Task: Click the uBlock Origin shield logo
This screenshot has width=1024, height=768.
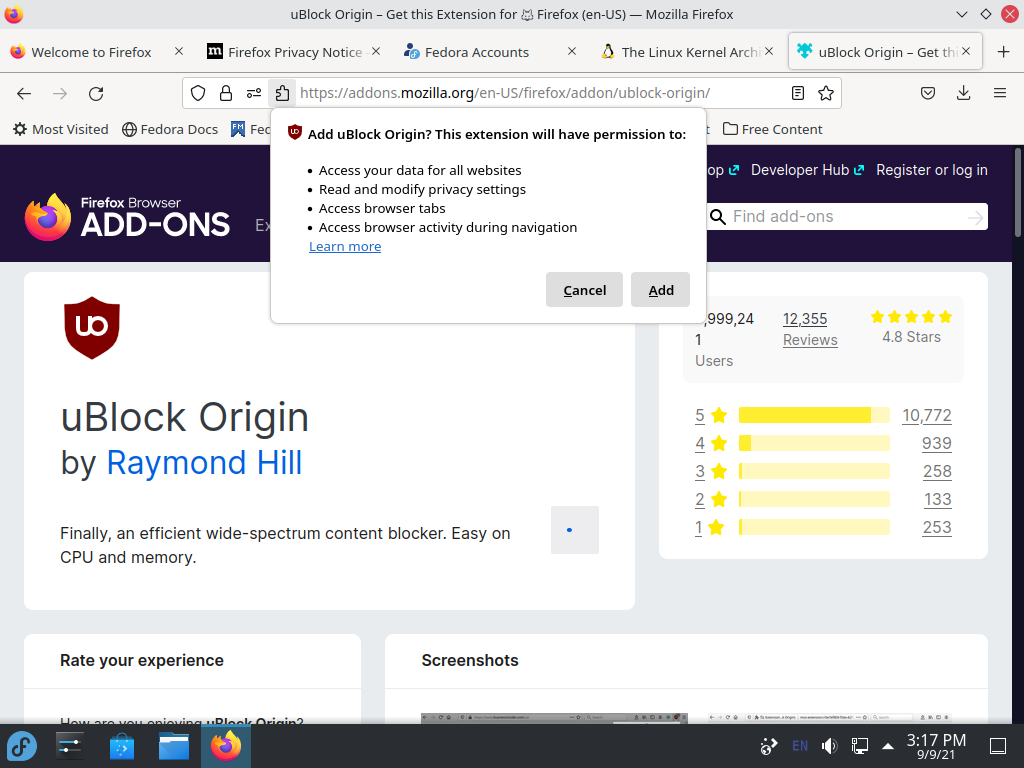Action: click(92, 328)
